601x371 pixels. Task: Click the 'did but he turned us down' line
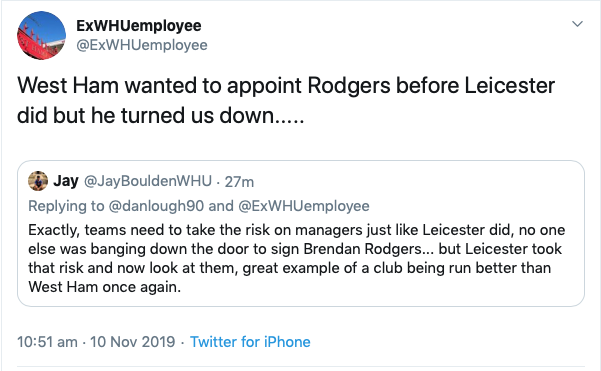tap(161, 115)
